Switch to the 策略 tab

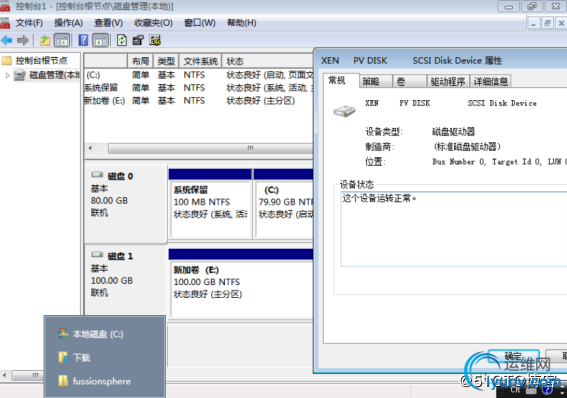[x=375, y=82]
